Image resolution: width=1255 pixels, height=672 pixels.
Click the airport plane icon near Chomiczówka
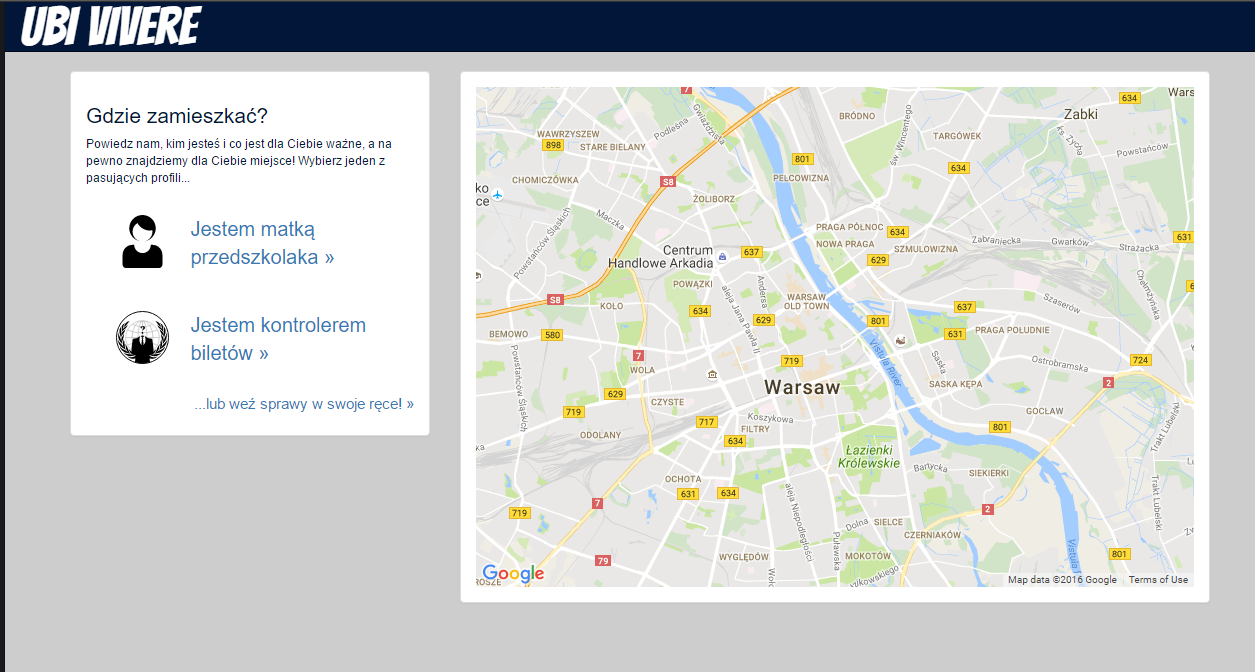498,194
